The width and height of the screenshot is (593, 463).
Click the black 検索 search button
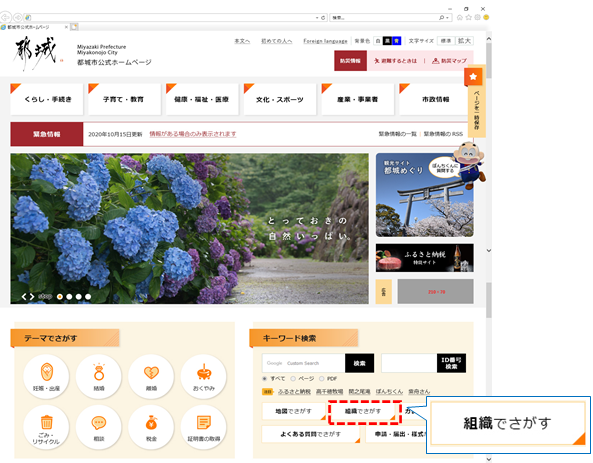(359, 363)
